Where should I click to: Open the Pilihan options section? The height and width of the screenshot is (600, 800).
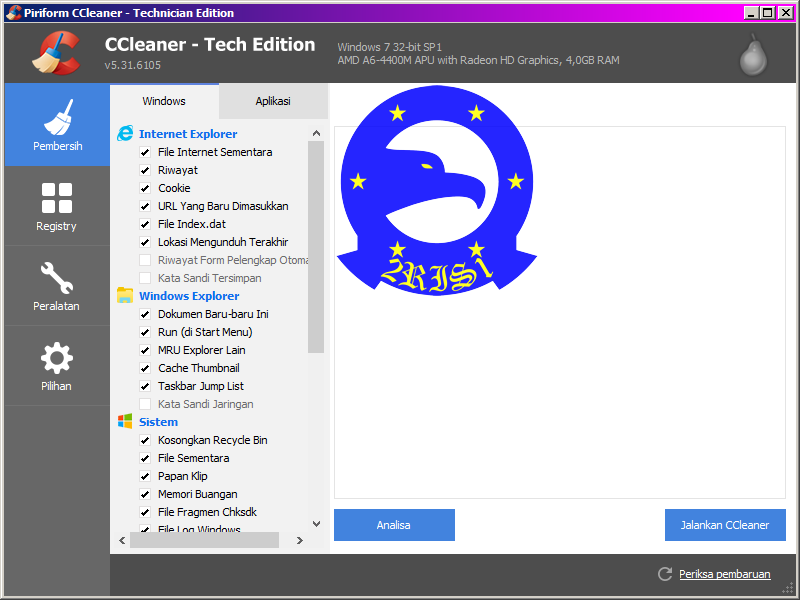pos(57,366)
